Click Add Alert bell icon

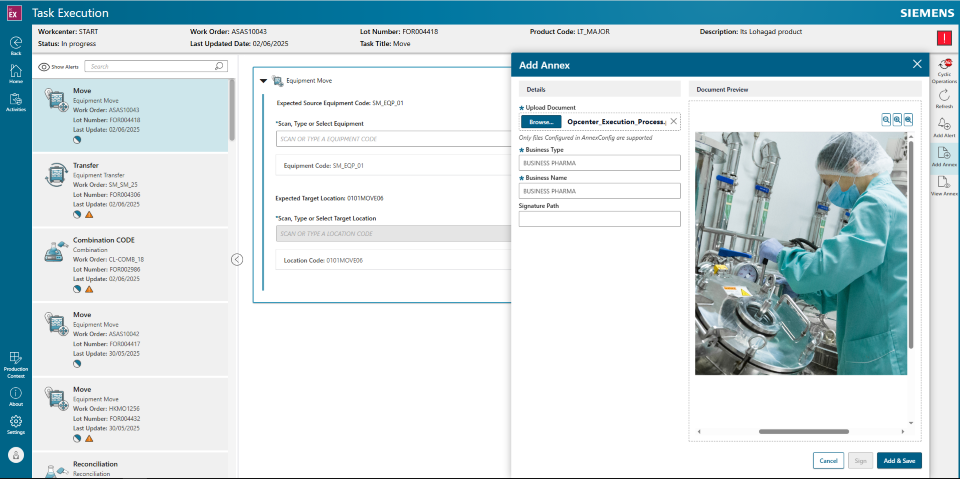click(x=944, y=125)
